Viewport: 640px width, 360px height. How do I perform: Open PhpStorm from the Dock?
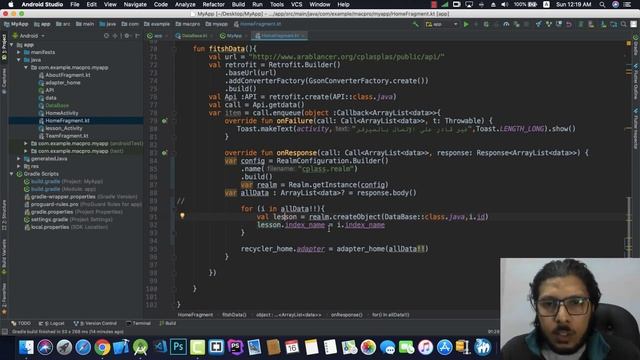click(x=236, y=347)
